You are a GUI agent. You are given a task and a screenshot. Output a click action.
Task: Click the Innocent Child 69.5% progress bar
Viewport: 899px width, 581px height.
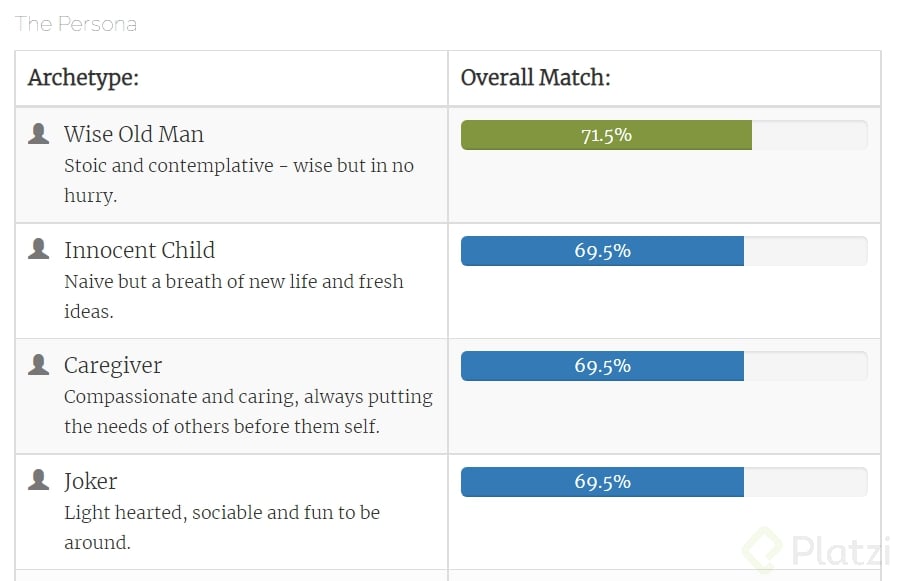click(x=602, y=251)
